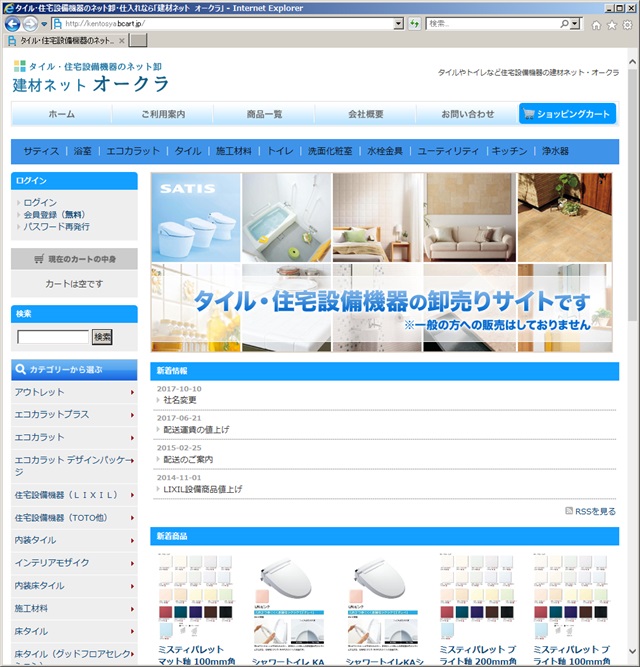640x667 pixels.
Task: Click the address bar URL field
Action: click(x=228, y=24)
